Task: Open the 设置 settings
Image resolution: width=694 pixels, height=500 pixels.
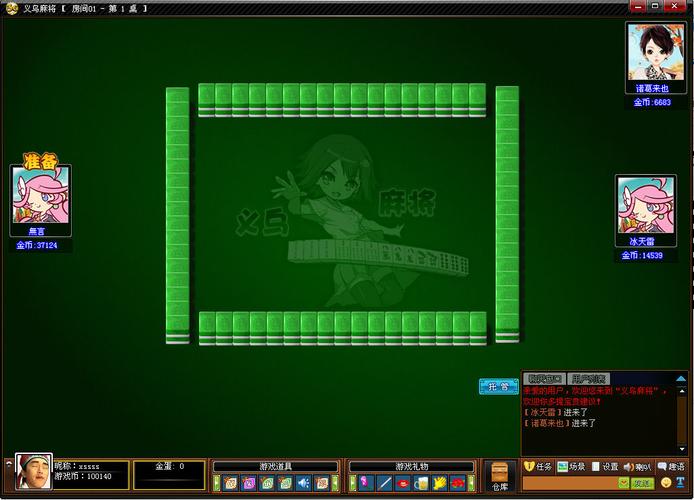Action: coord(605,466)
